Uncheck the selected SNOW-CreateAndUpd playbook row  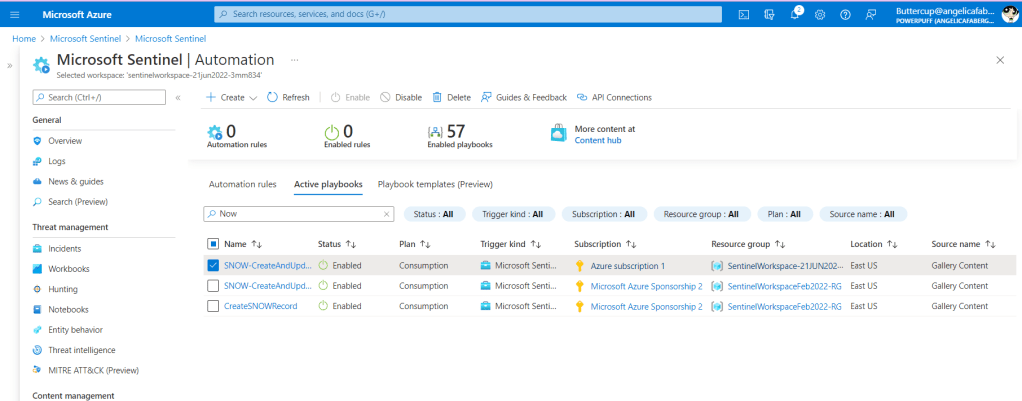[x=212, y=265]
